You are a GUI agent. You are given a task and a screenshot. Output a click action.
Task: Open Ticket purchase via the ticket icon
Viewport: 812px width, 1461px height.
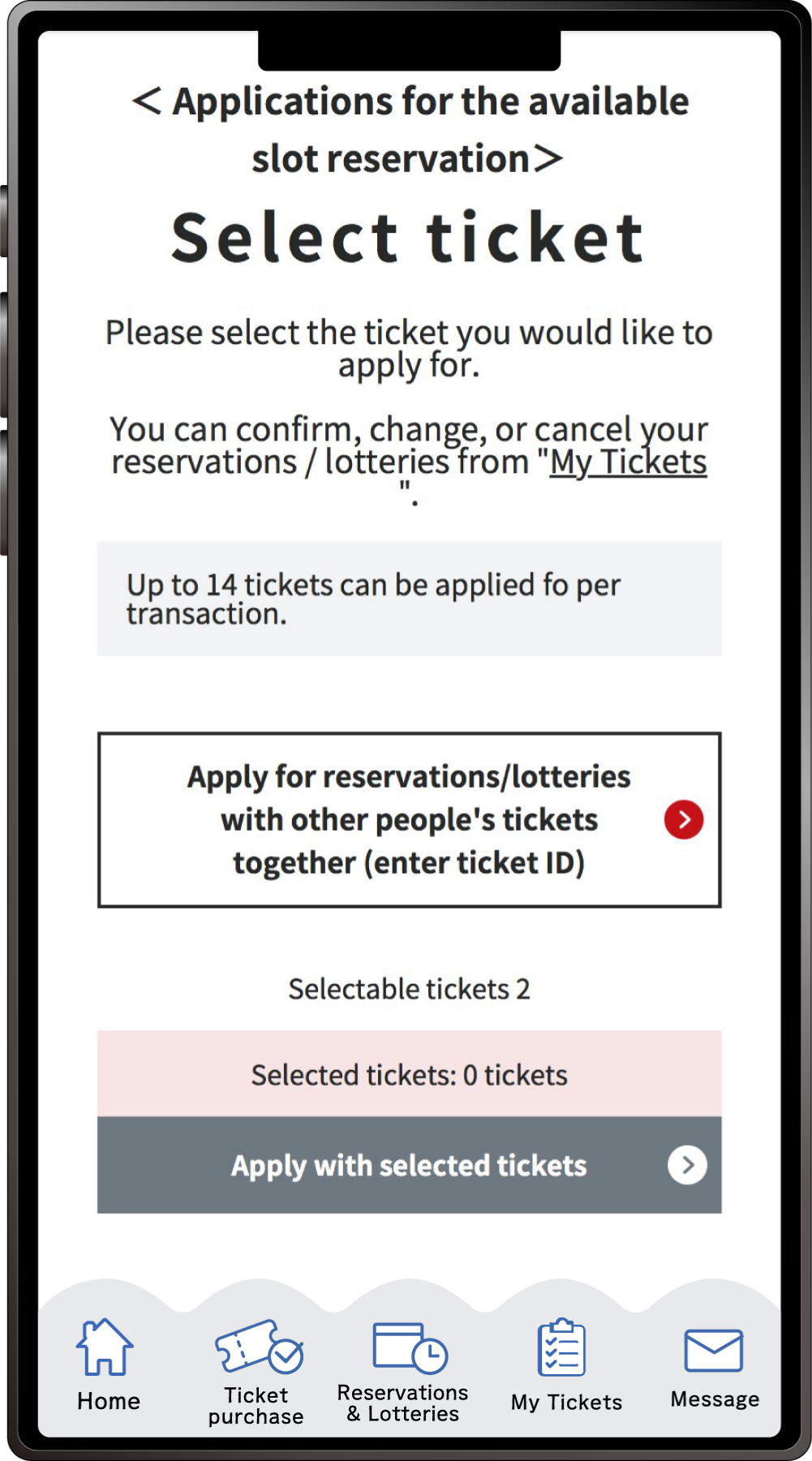click(259, 1346)
